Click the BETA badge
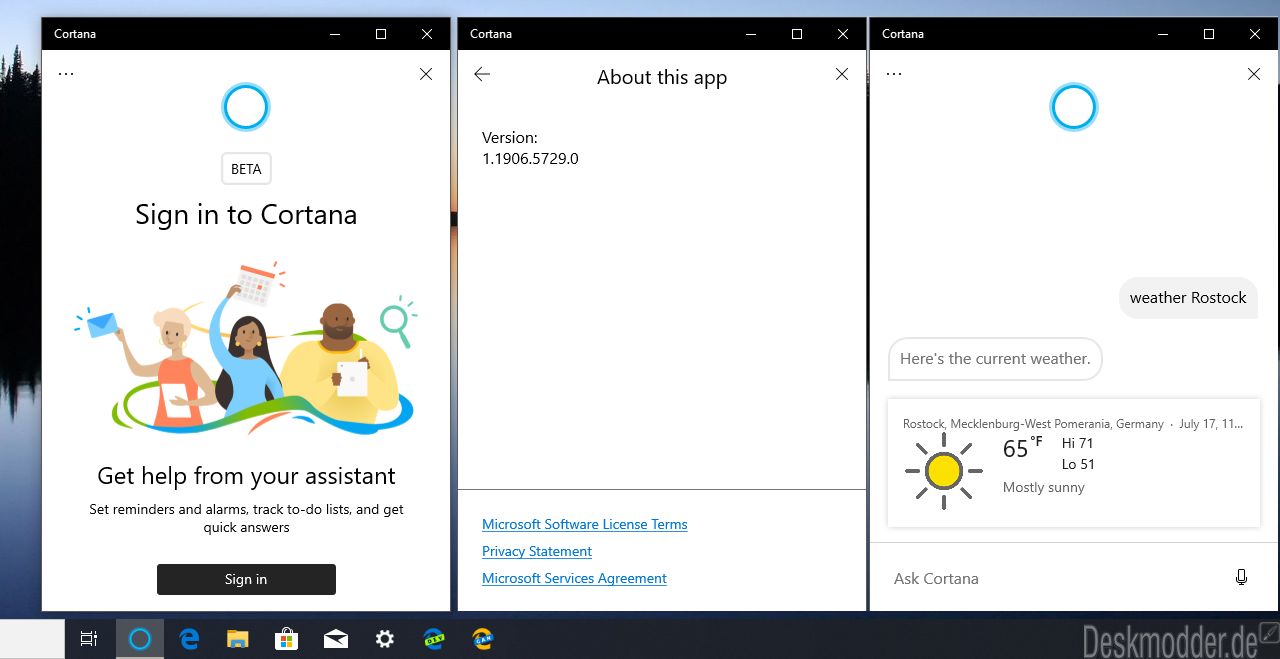The height and width of the screenshot is (659, 1280). (x=246, y=169)
